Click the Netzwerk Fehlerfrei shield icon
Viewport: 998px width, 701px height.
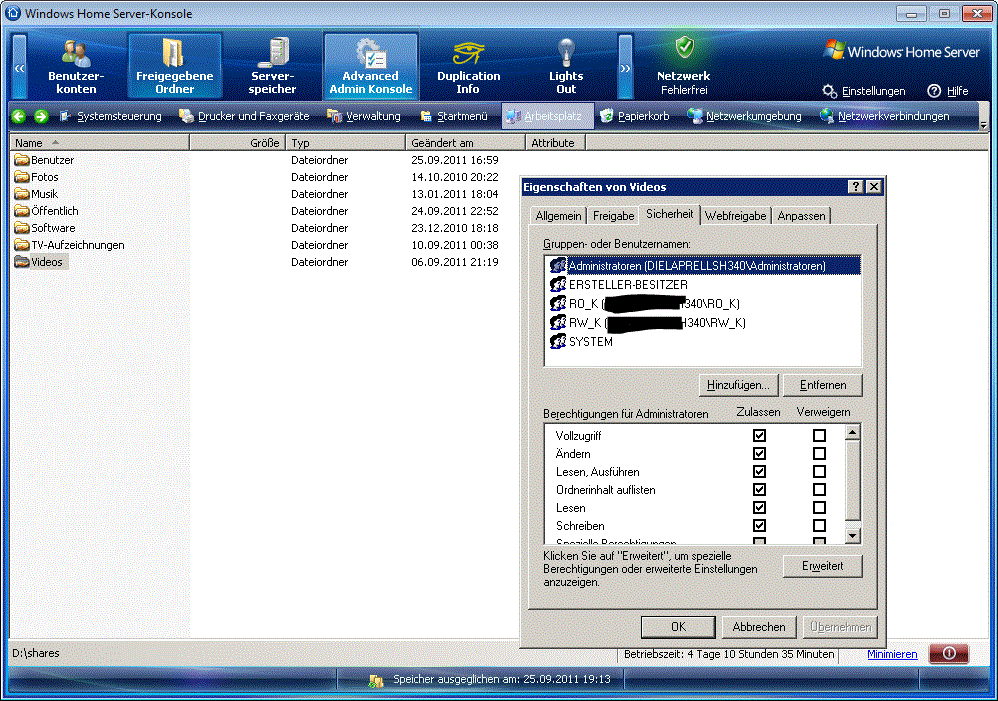click(685, 48)
